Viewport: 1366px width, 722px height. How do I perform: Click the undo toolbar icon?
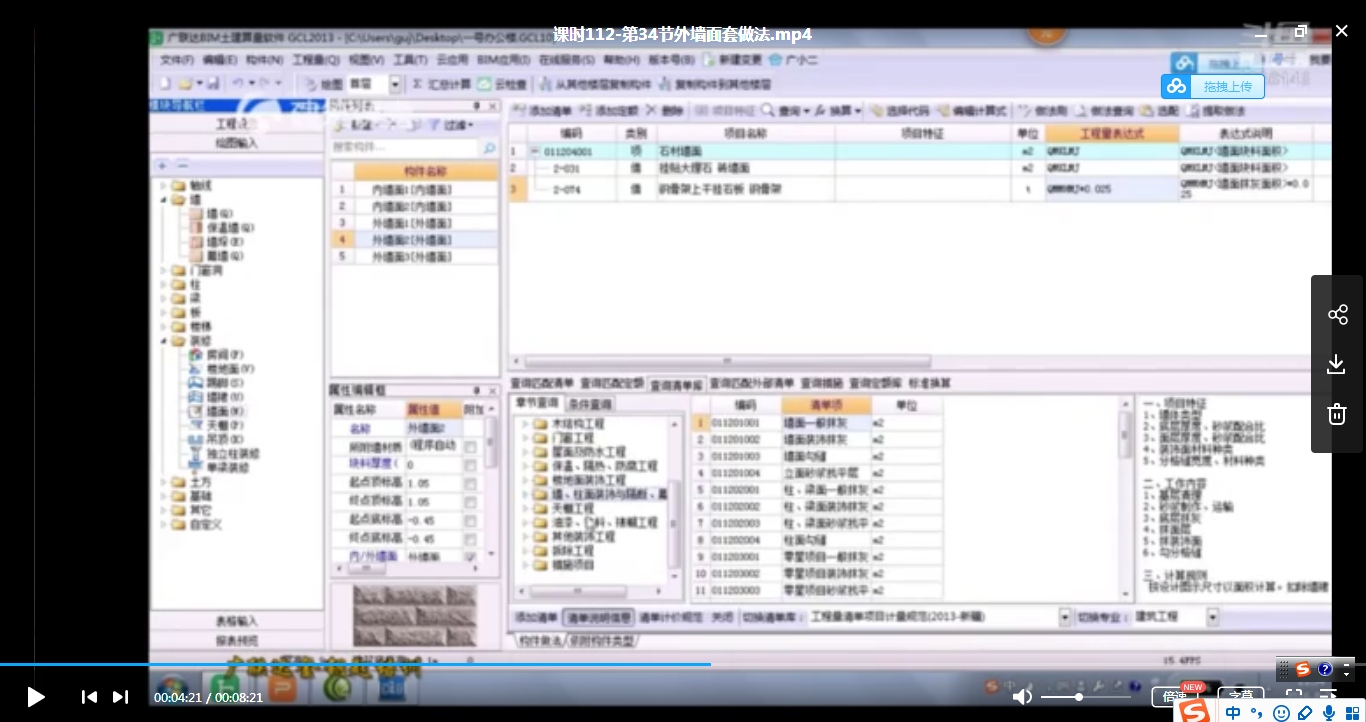point(237,84)
